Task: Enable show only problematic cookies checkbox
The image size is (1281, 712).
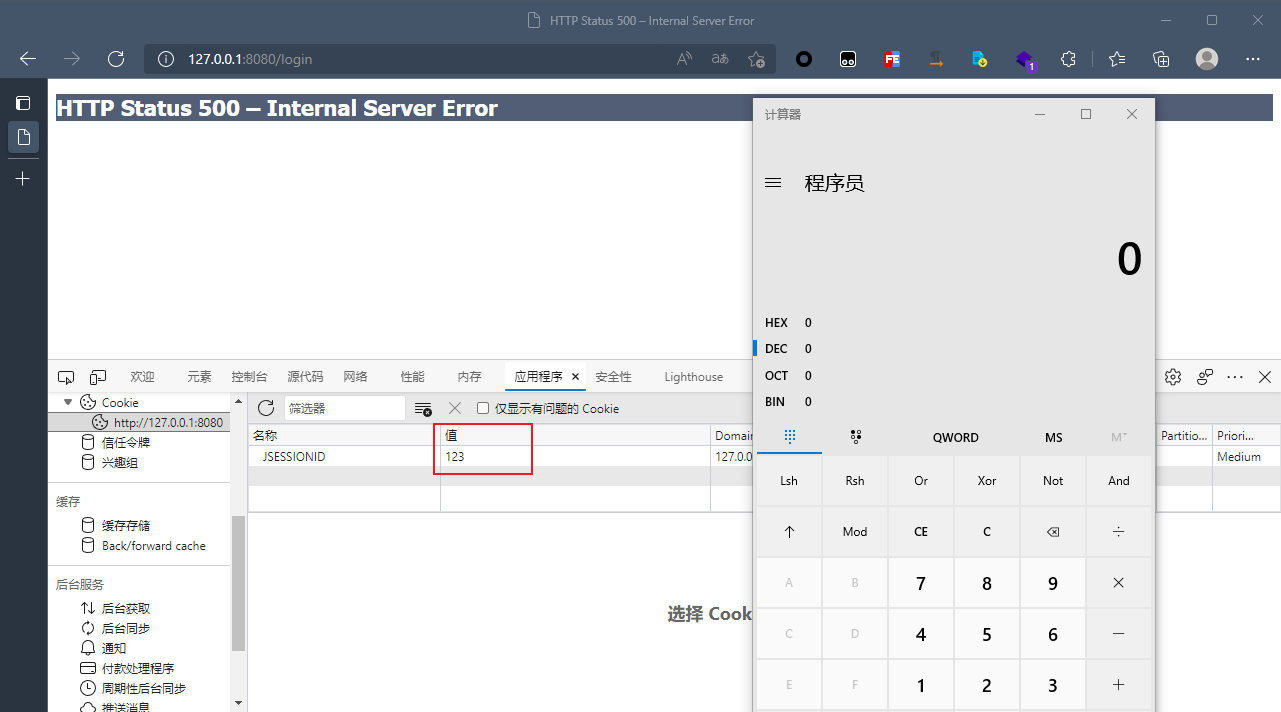Action: point(483,408)
